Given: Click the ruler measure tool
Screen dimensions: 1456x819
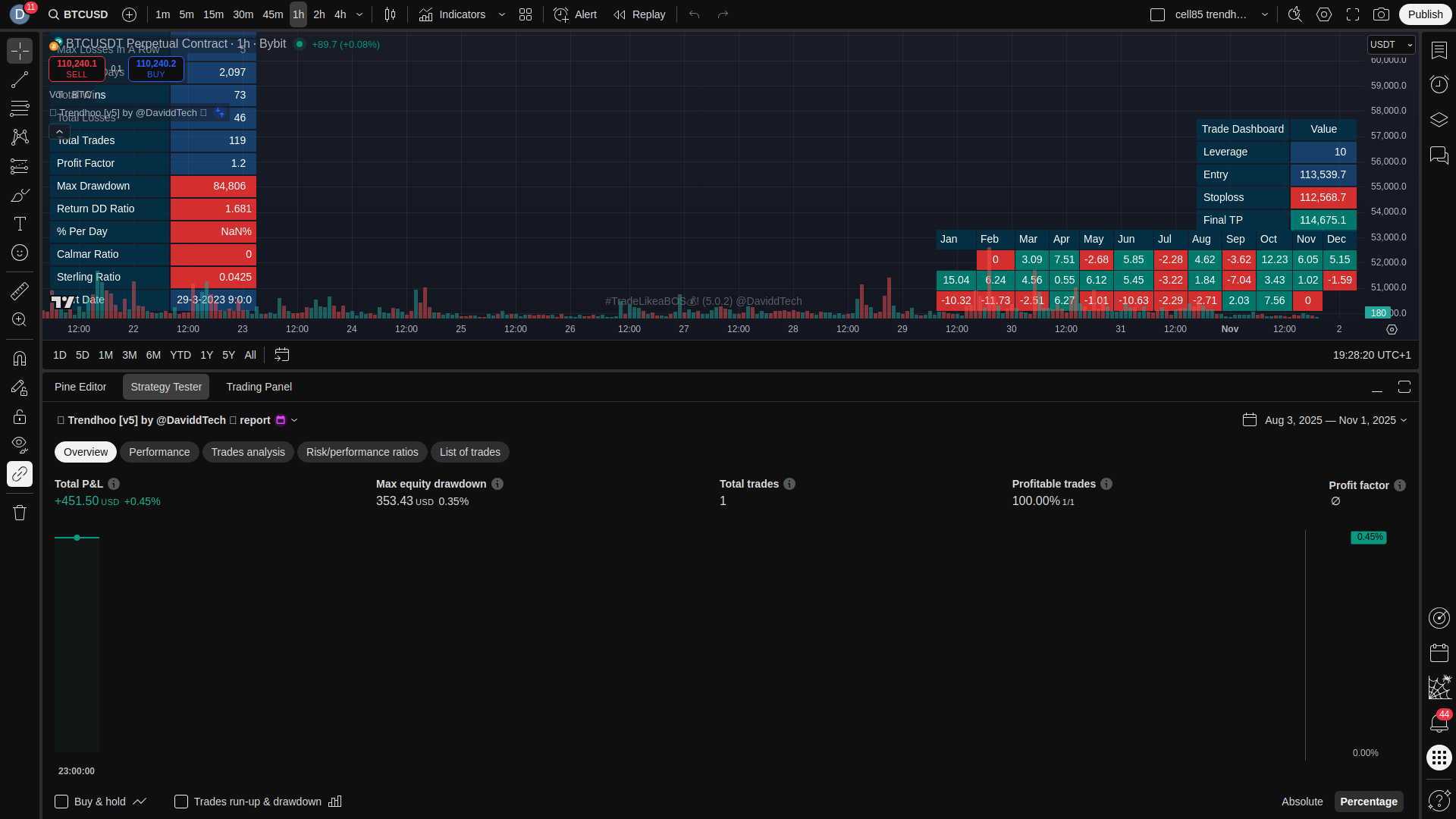Looking at the screenshot, I should 20,290.
